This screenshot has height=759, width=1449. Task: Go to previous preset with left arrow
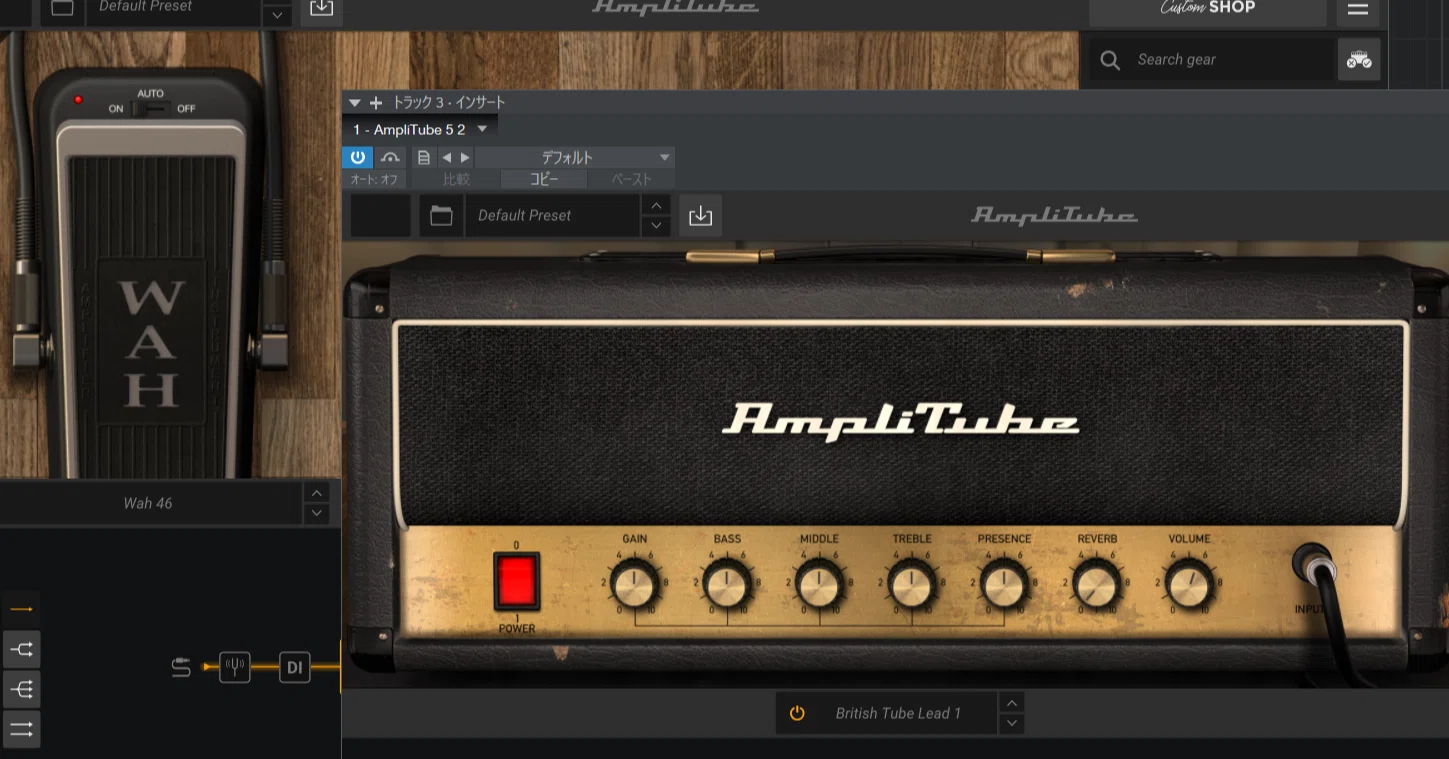446,158
